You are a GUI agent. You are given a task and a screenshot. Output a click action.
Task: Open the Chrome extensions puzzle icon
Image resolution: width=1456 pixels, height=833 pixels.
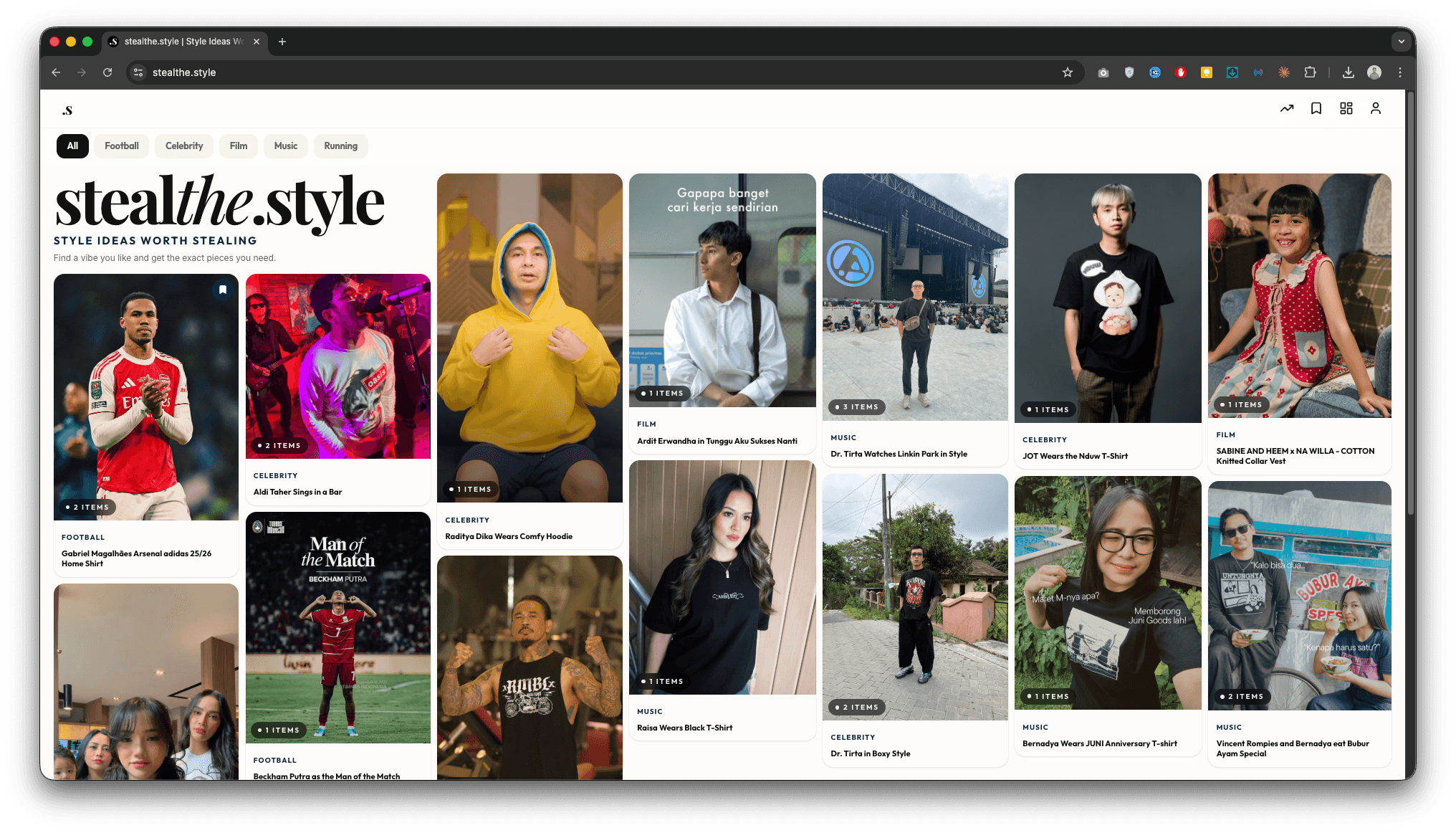click(1311, 72)
